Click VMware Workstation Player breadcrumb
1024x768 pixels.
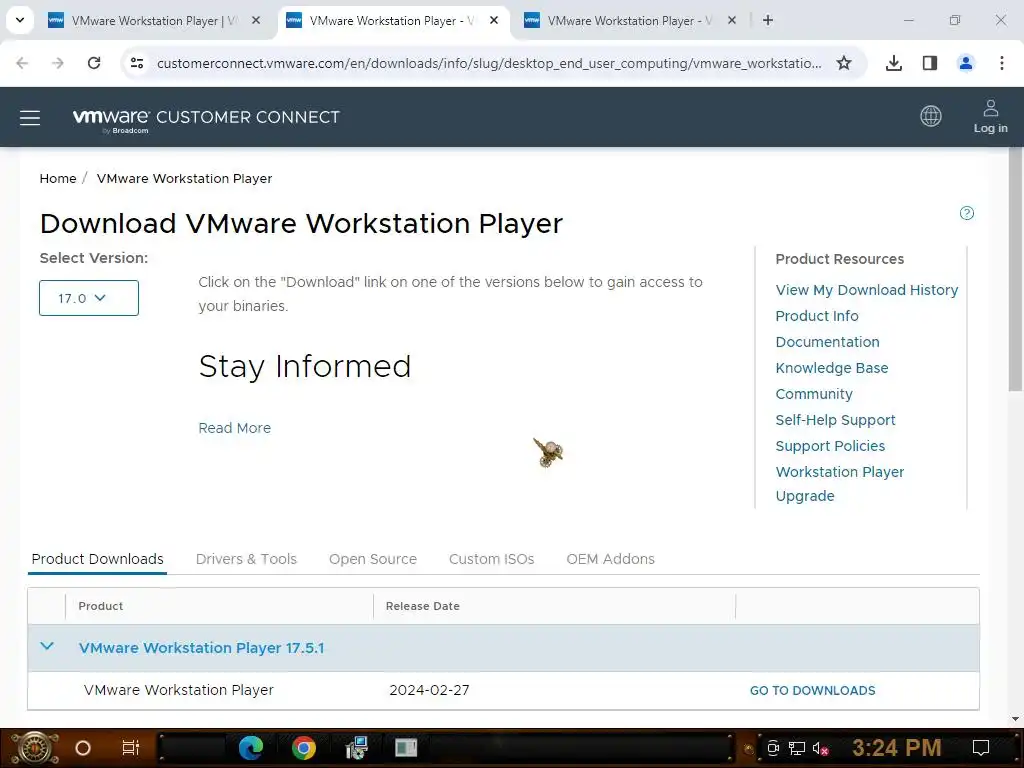coord(184,178)
